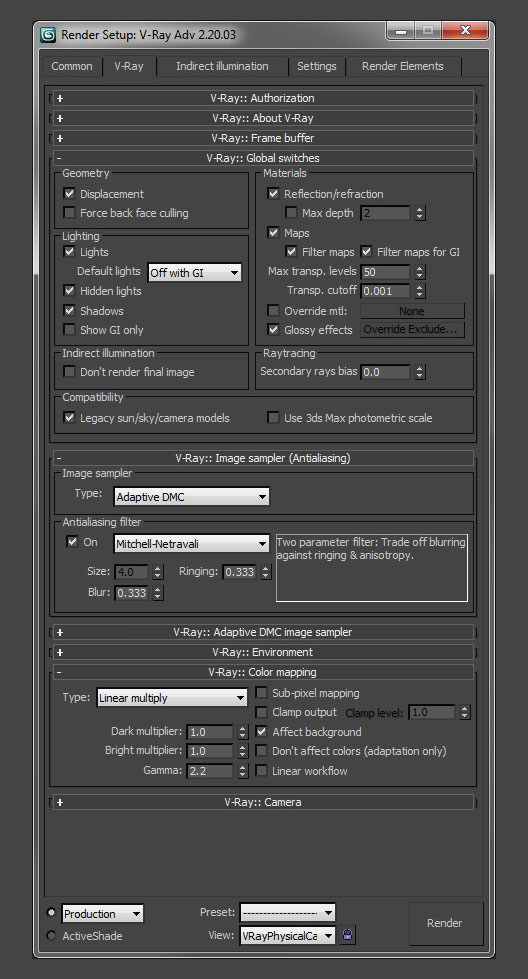This screenshot has width=528, height=979.
Task: Open the Render Elements tab
Action: tap(403, 66)
